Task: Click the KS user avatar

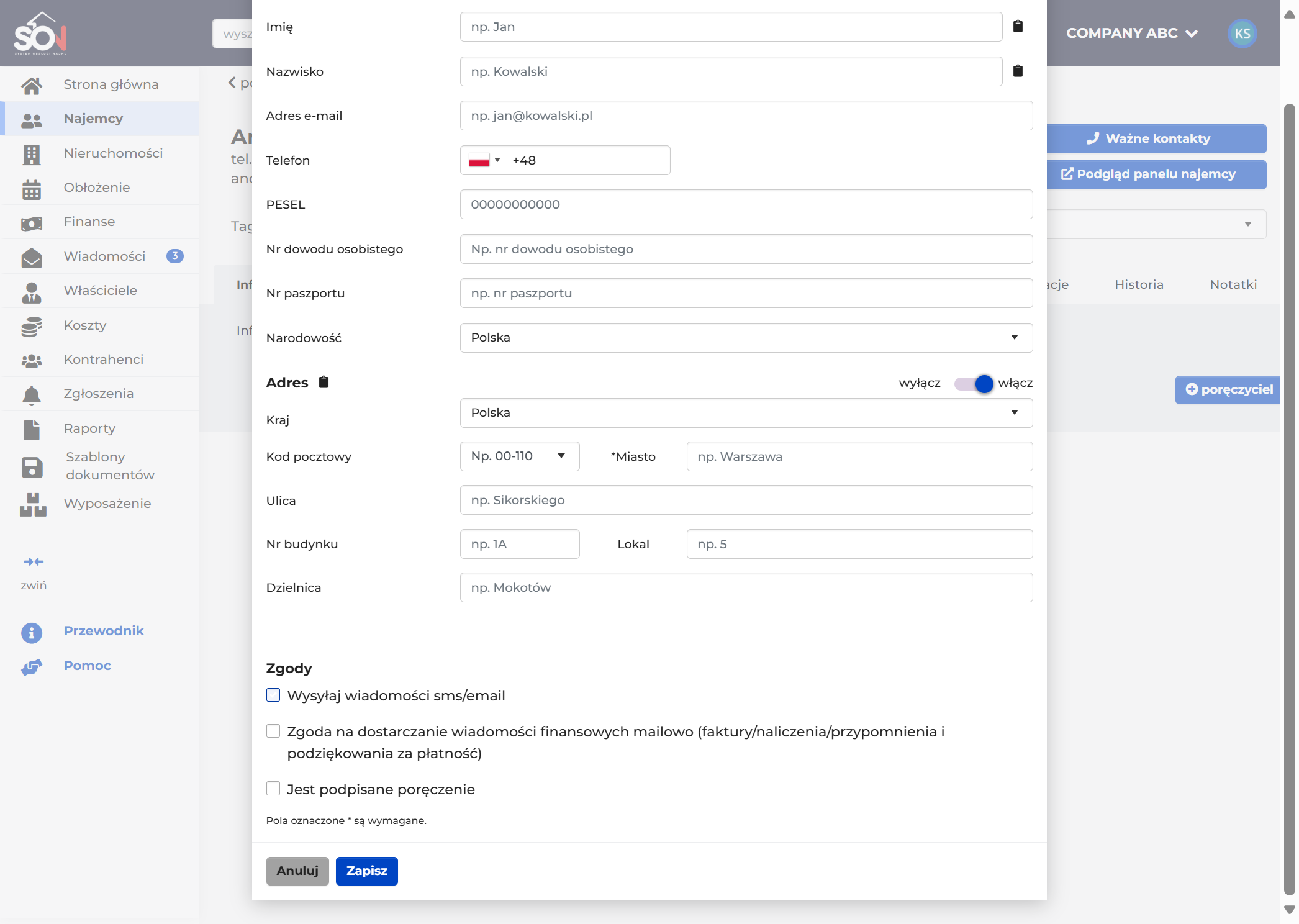Action: (1242, 34)
